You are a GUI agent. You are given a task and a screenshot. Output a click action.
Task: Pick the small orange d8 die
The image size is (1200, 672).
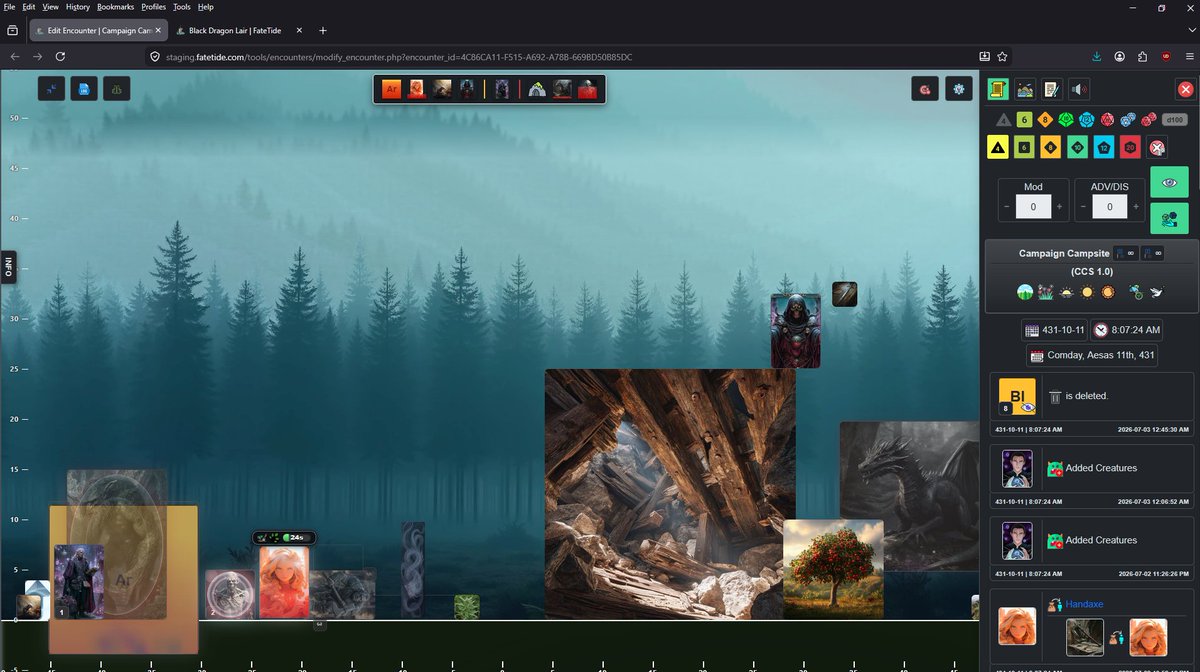[1045, 120]
